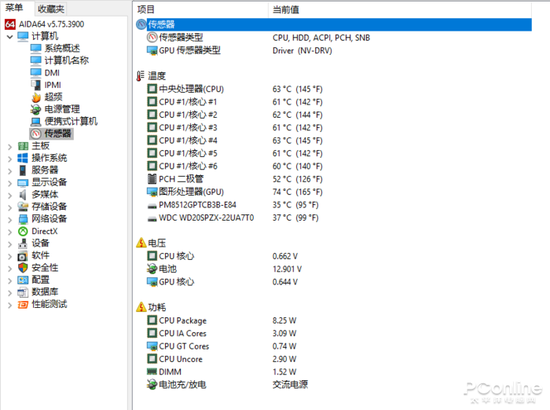Screen dimensions: 550x410
Task: Click the 多媒体 speaker icon
Action: (23, 195)
